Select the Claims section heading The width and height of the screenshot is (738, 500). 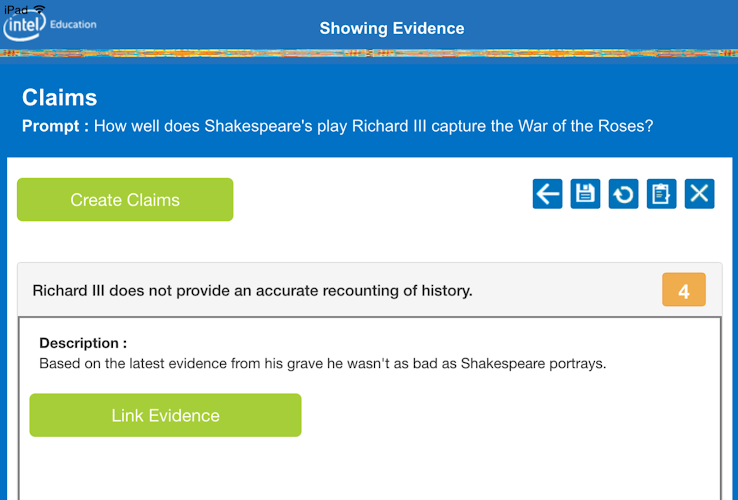[60, 98]
